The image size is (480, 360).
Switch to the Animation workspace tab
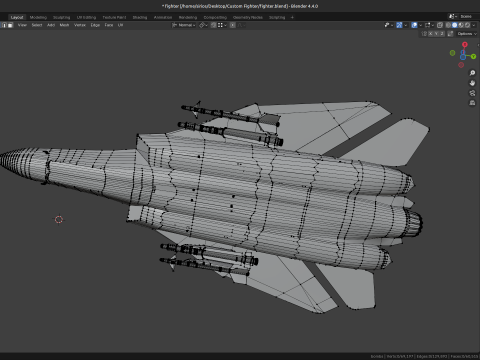(x=163, y=17)
